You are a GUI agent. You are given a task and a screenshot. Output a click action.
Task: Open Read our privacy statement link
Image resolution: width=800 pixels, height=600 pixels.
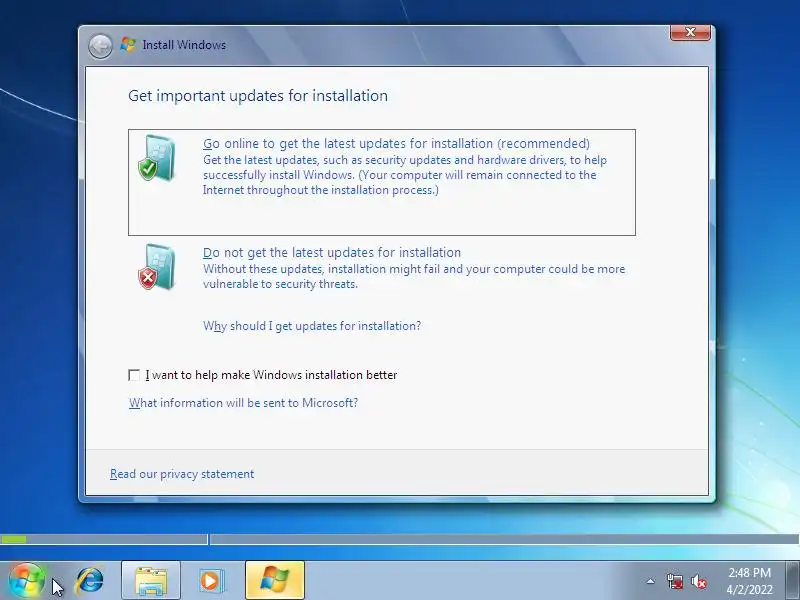(182, 474)
